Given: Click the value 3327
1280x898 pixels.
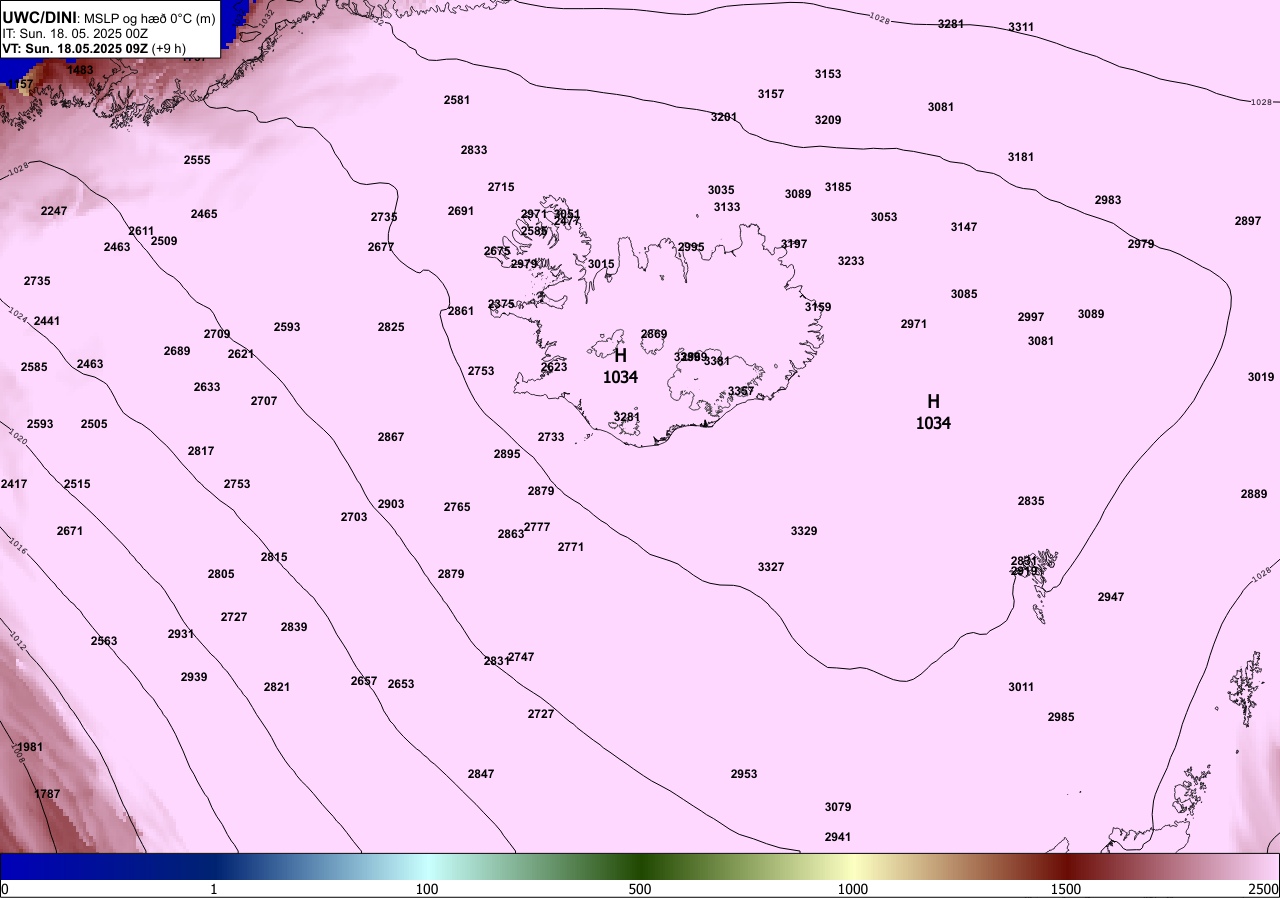Looking at the screenshot, I should pyautogui.click(x=771, y=567).
